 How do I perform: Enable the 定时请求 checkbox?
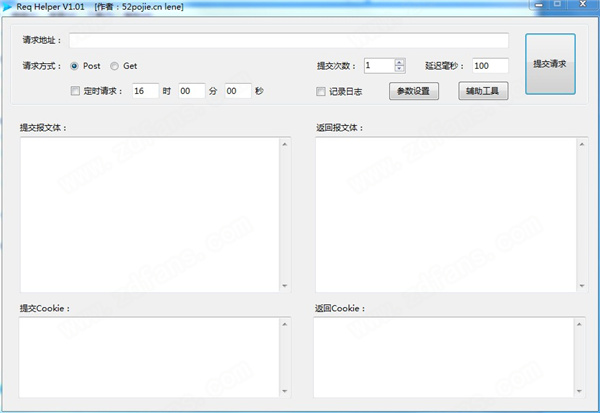coord(75,91)
